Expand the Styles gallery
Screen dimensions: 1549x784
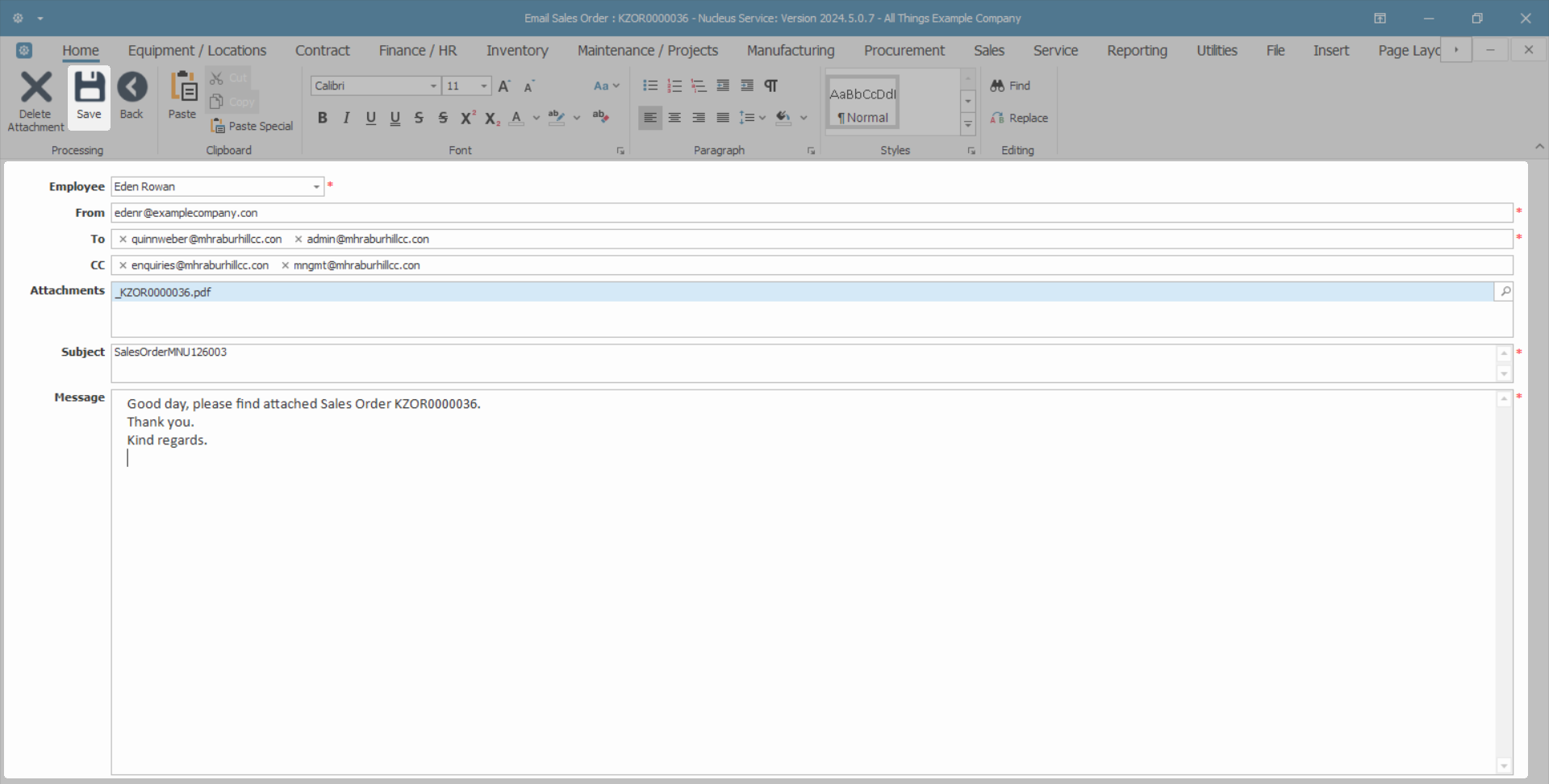click(968, 123)
